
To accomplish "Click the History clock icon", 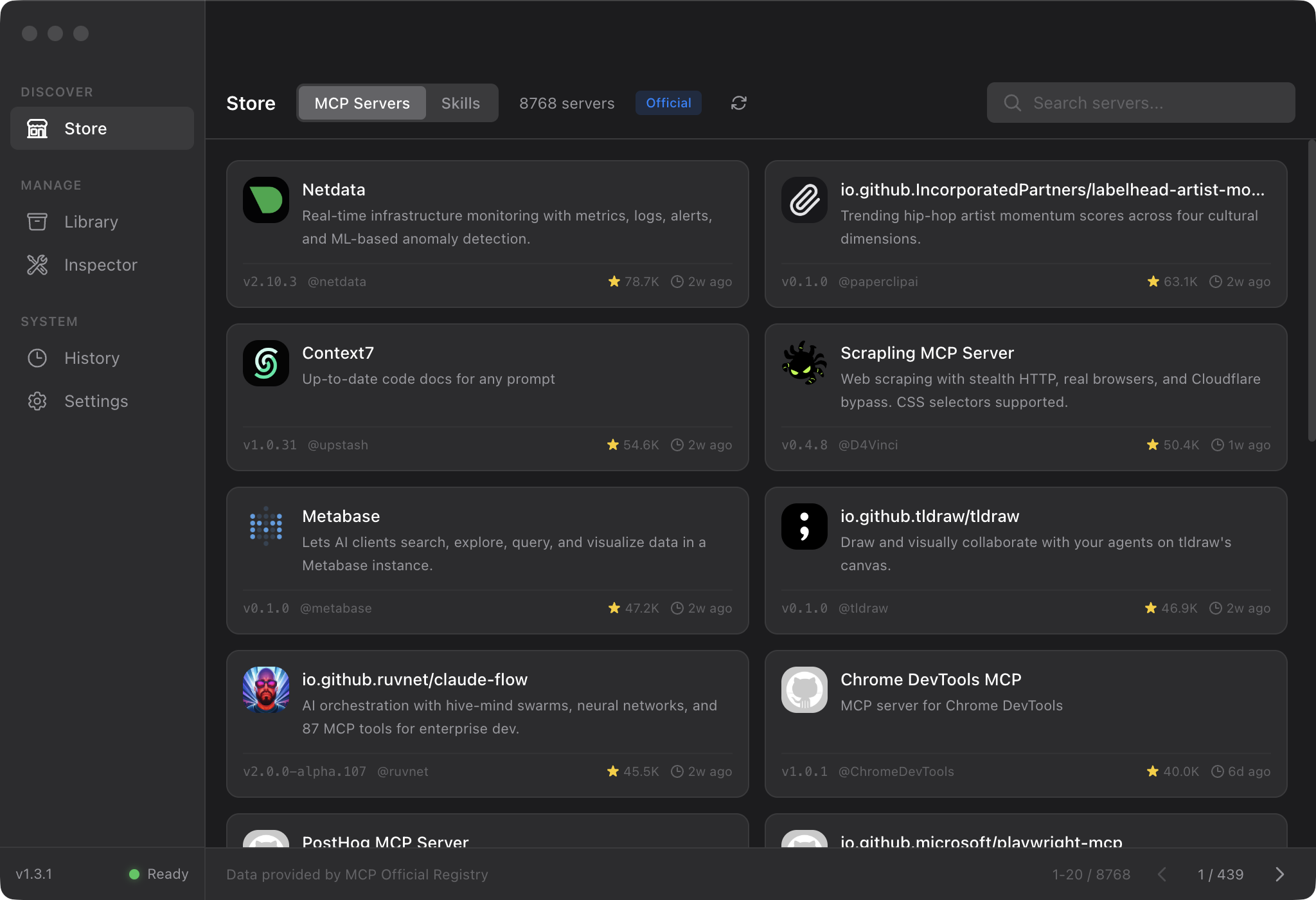I will [37, 358].
